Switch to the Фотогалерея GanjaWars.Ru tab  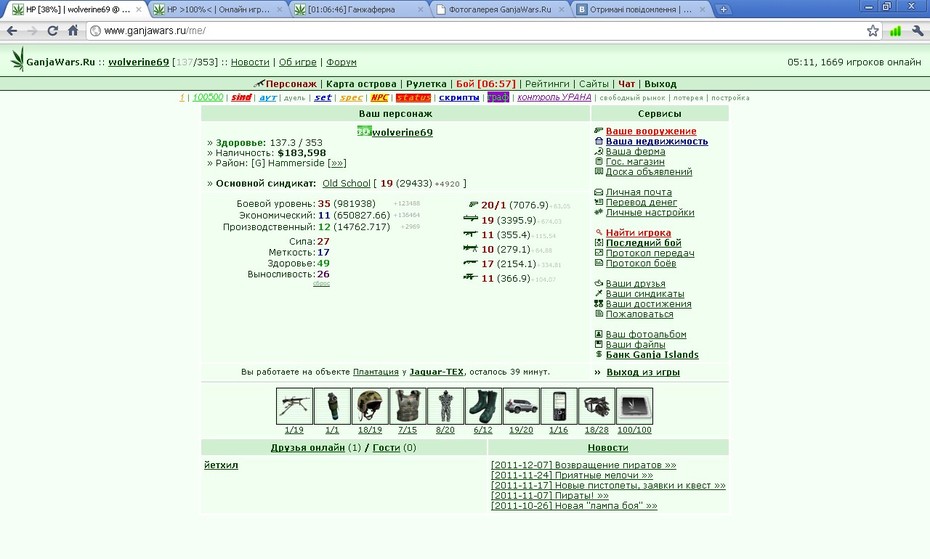click(x=499, y=9)
